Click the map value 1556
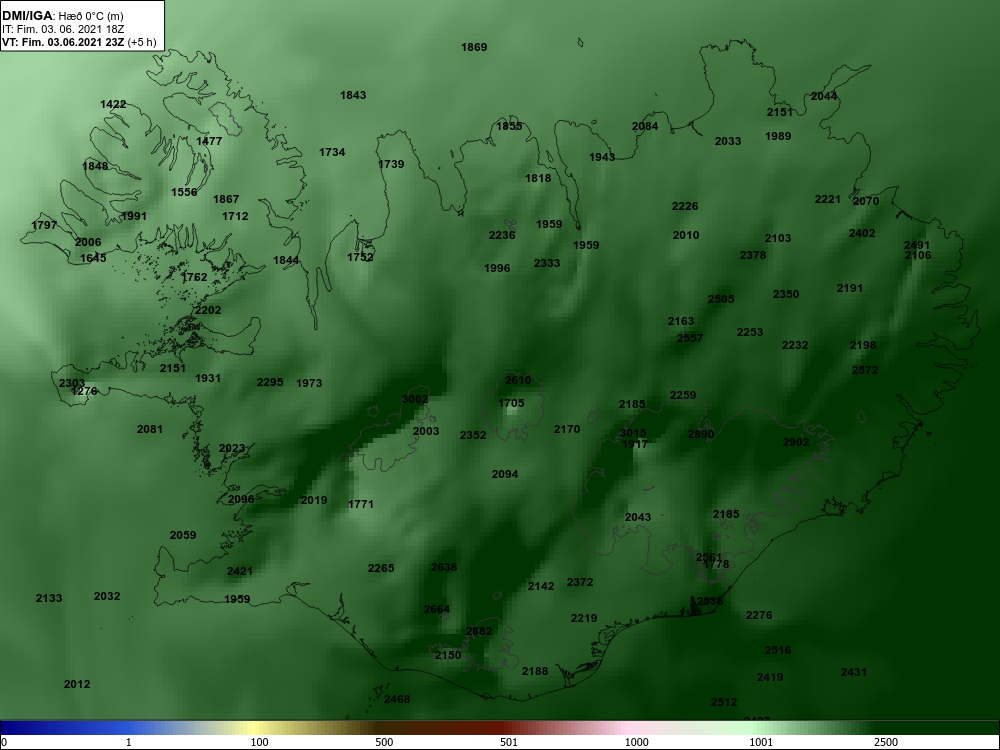This screenshot has height=750, width=1000. coord(184,192)
